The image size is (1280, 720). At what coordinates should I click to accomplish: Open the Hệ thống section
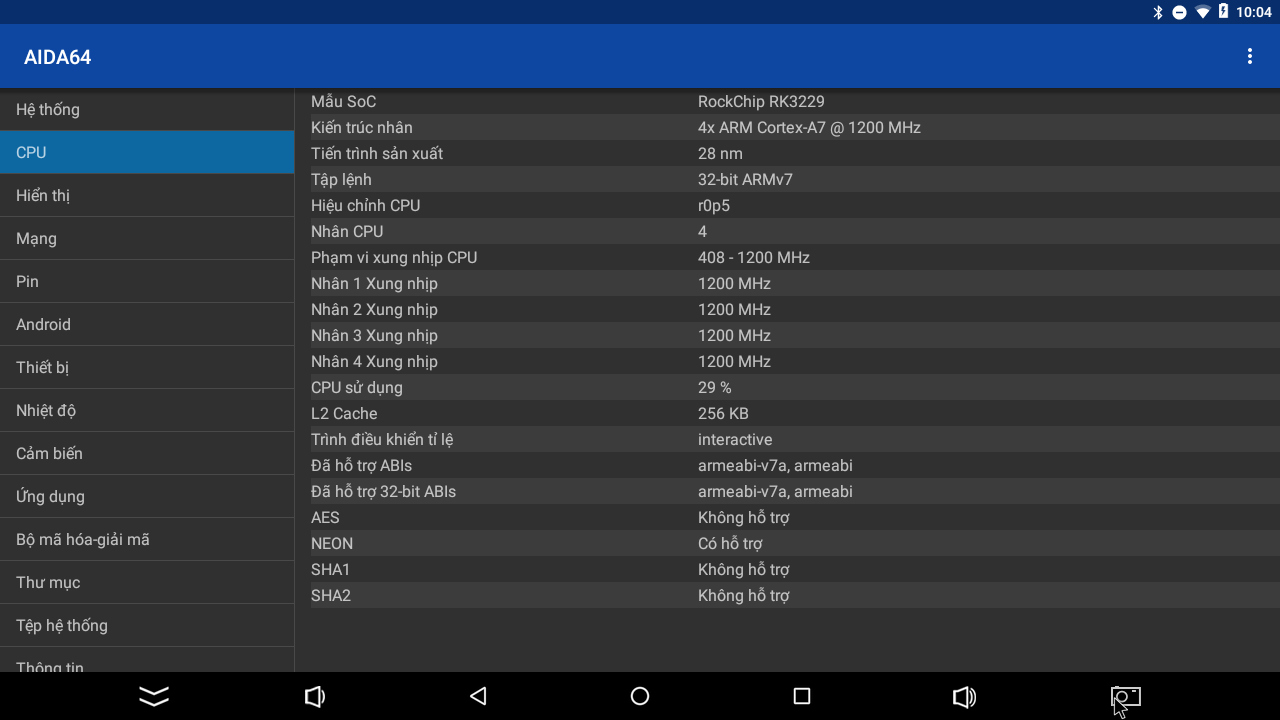[x=147, y=110]
